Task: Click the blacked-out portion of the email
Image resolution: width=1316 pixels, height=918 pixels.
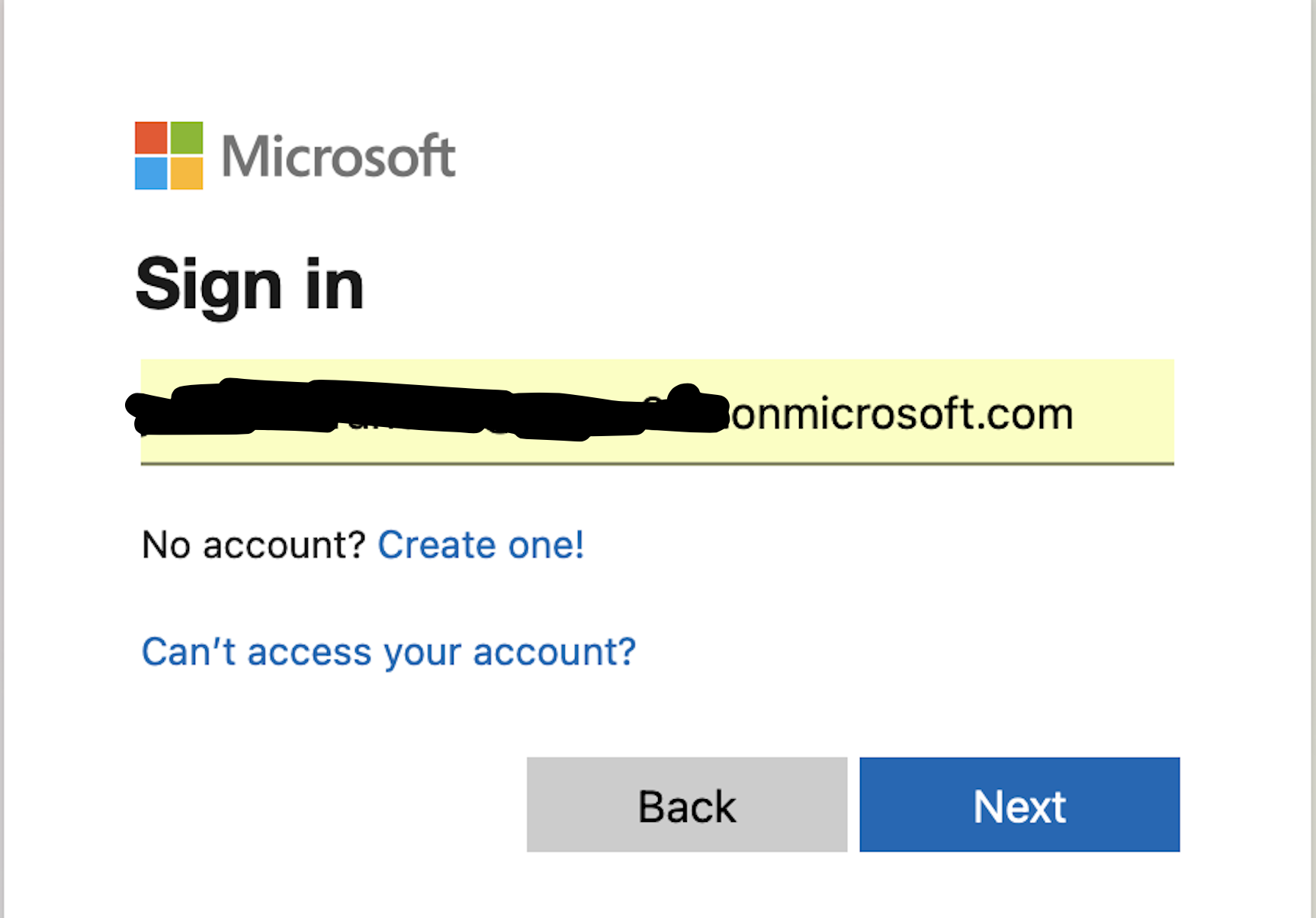Action: [427, 410]
